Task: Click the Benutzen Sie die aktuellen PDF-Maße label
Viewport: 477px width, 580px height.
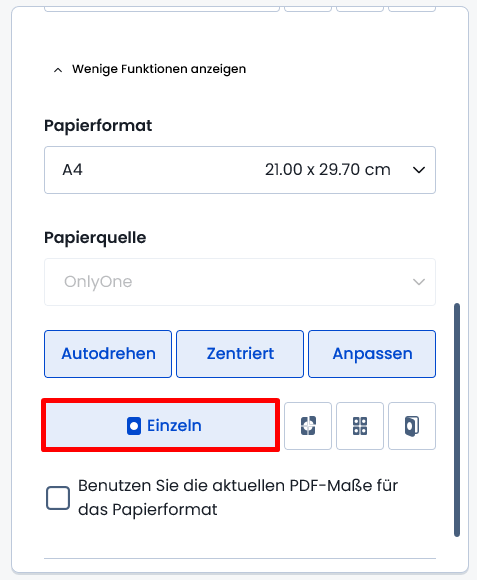Action: coord(238,498)
